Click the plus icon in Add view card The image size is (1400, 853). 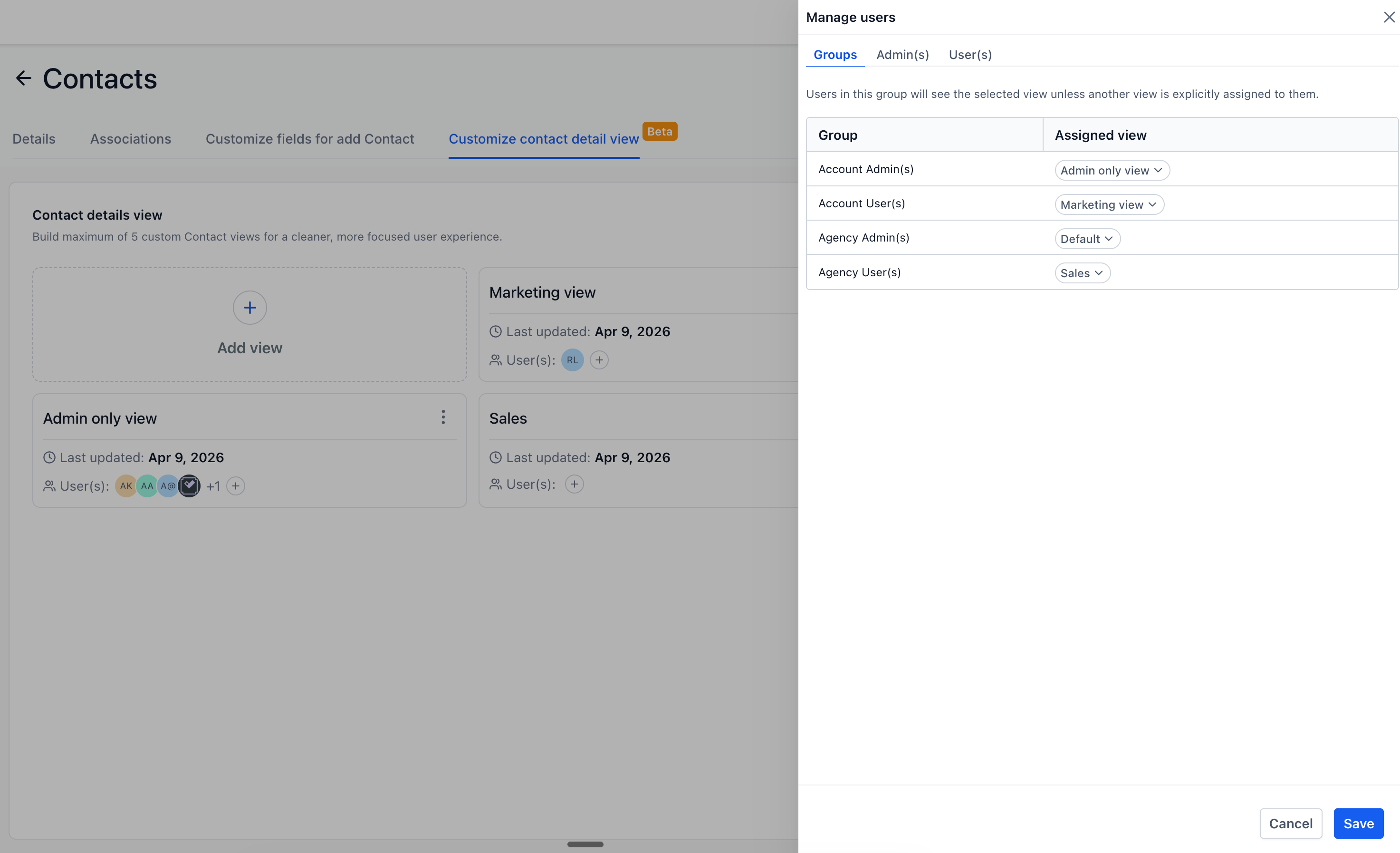(x=249, y=308)
